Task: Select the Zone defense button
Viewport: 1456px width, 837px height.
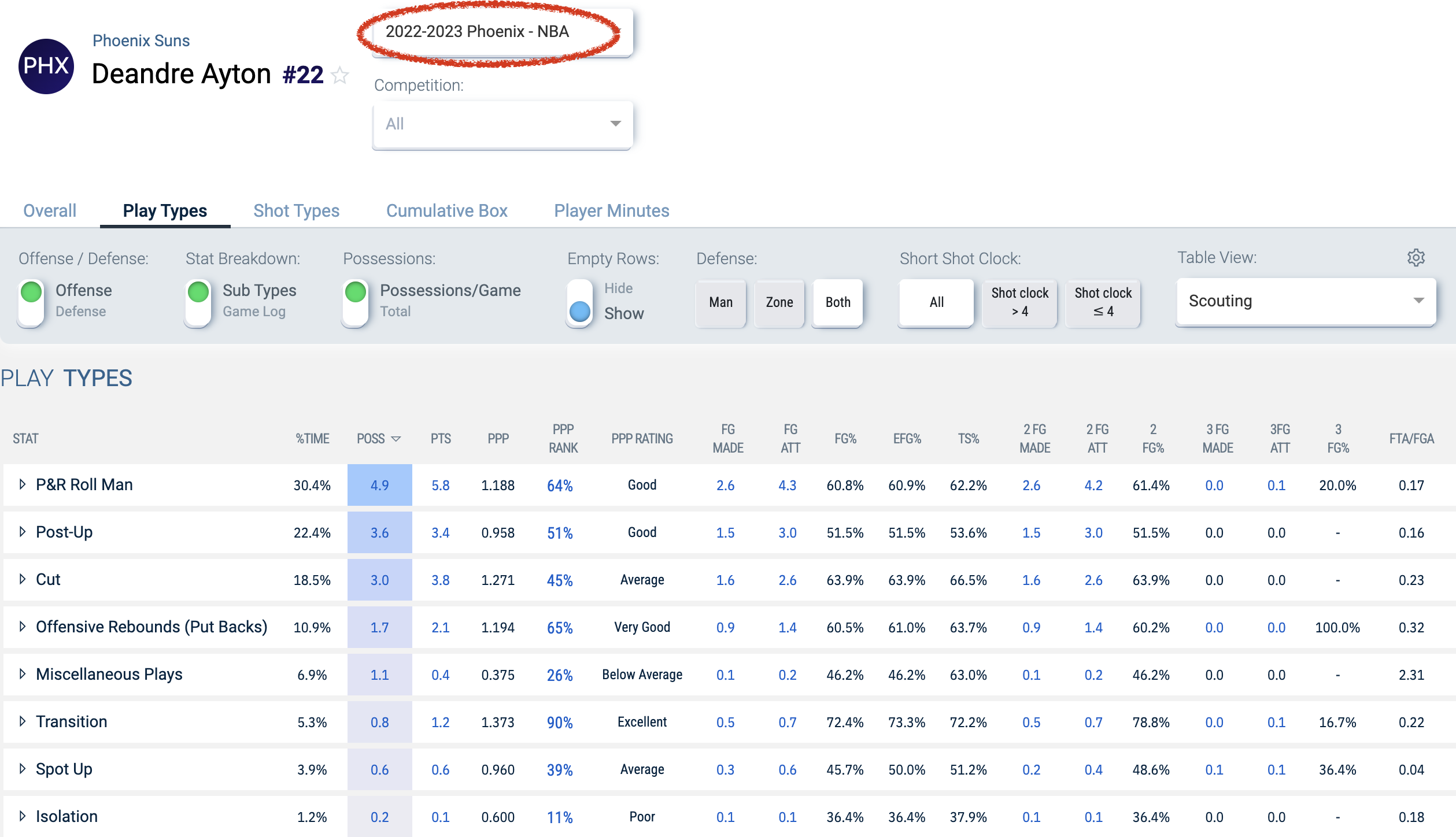Action: pyautogui.click(x=779, y=302)
